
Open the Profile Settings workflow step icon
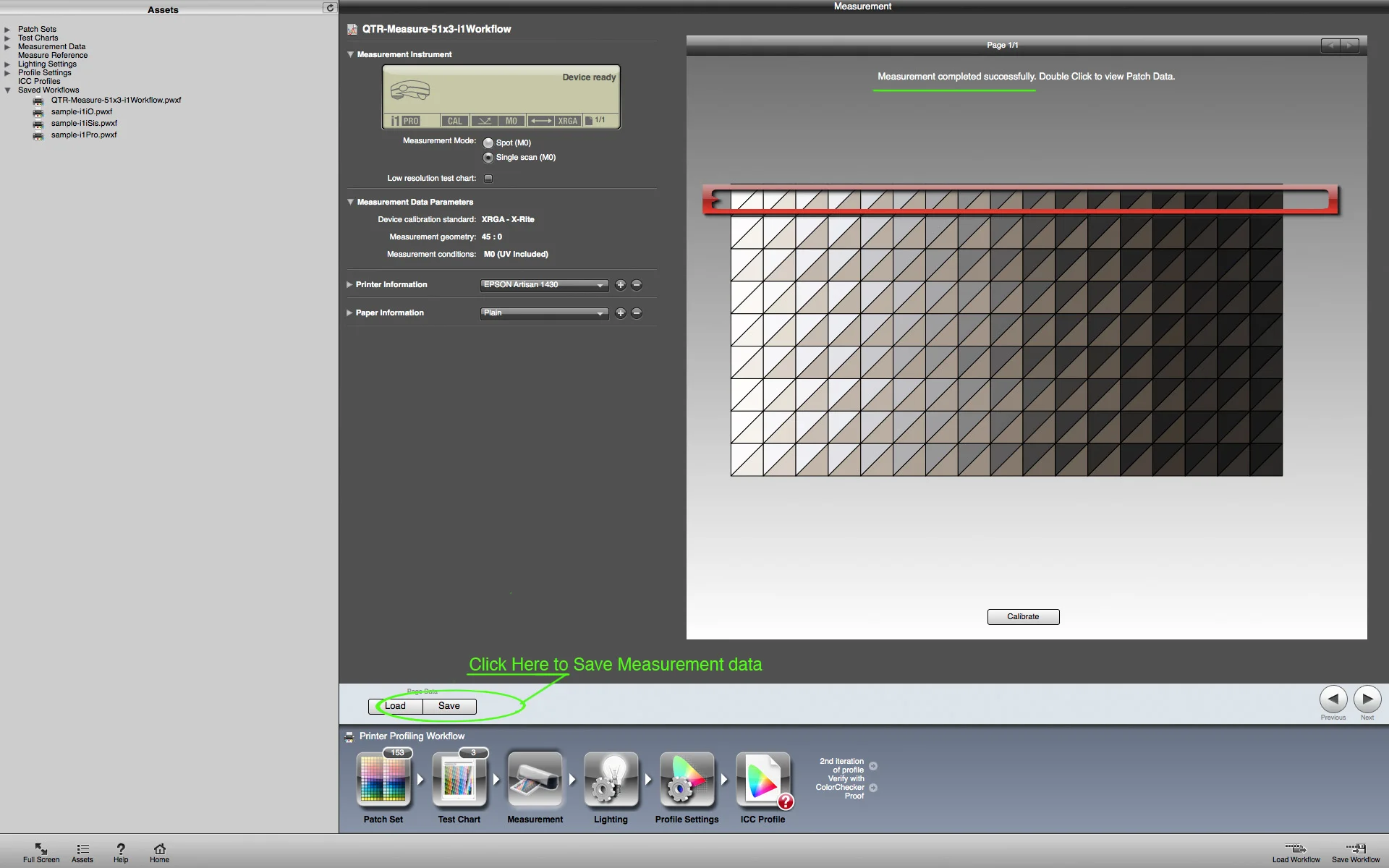click(687, 779)
